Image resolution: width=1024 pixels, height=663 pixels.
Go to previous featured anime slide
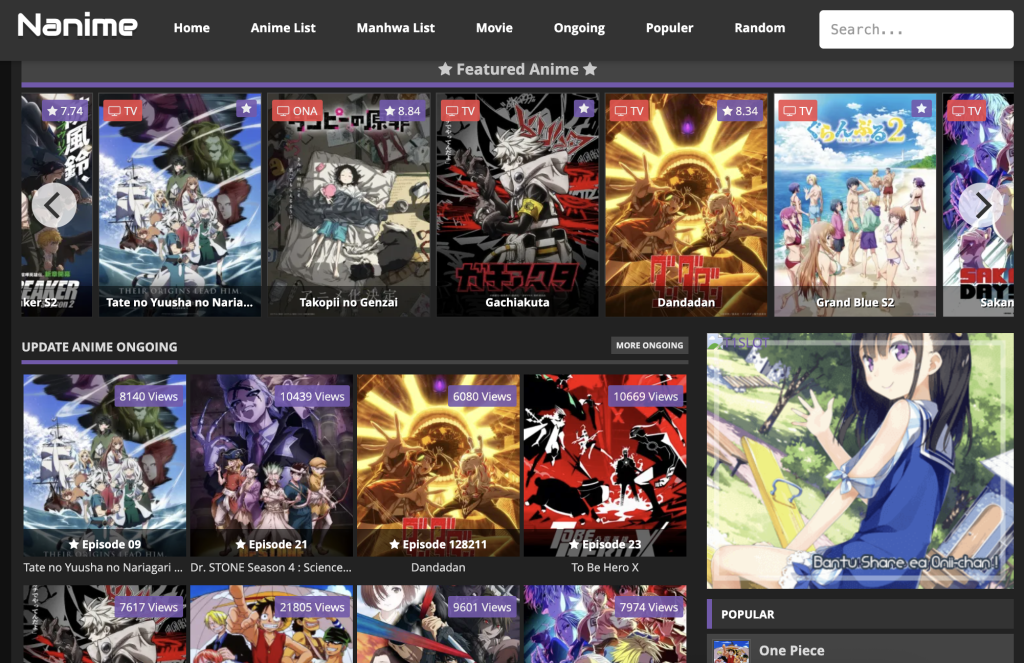pos(54,205)
